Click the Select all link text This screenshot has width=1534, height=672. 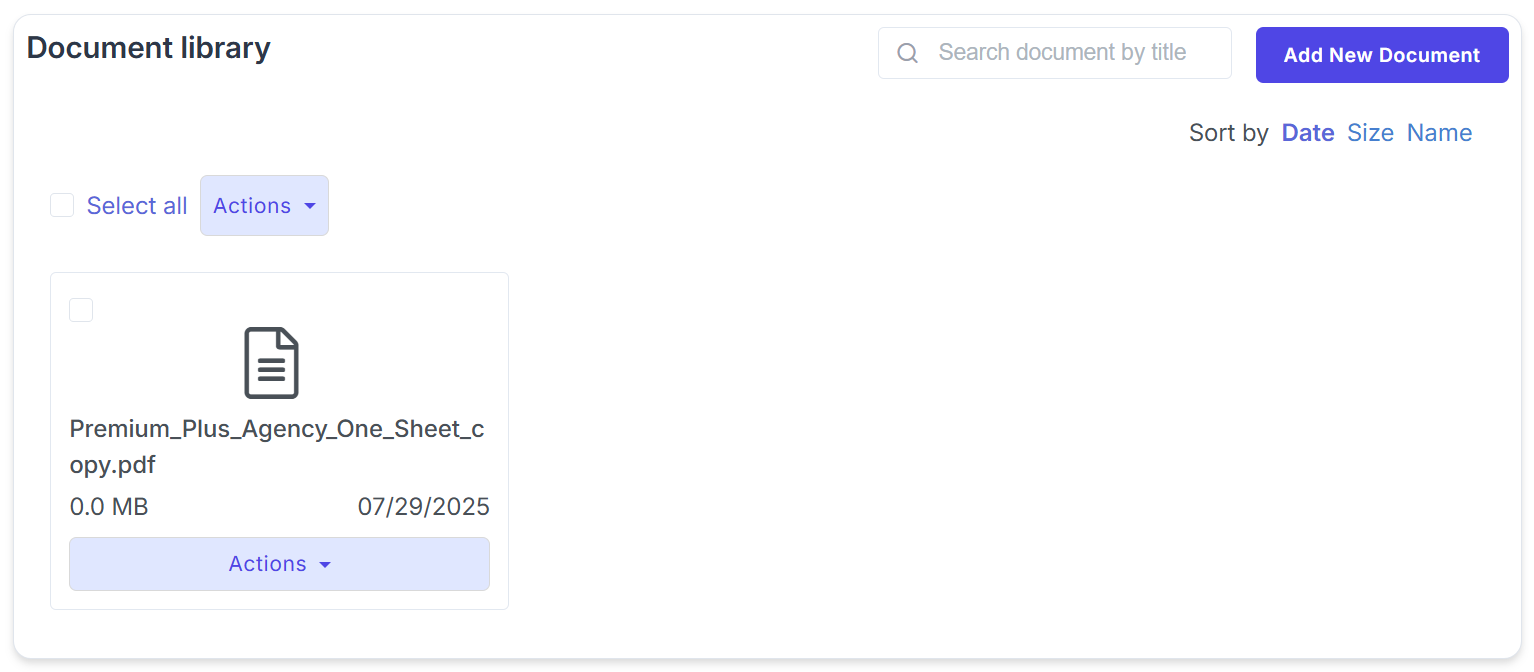pyautogui.click(x=137, y=206)
